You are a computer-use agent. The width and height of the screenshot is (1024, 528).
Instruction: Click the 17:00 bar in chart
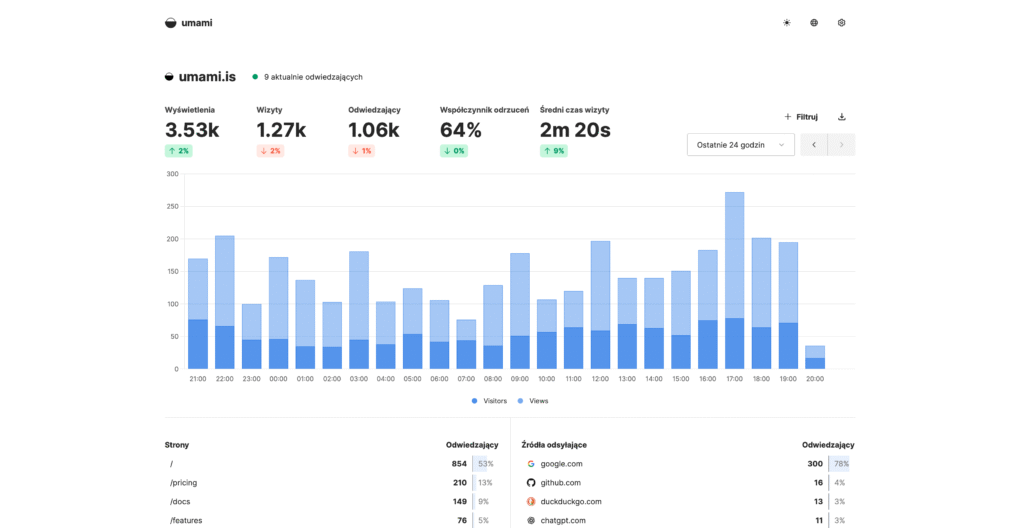pyautogui.click(x=734, y=280)
